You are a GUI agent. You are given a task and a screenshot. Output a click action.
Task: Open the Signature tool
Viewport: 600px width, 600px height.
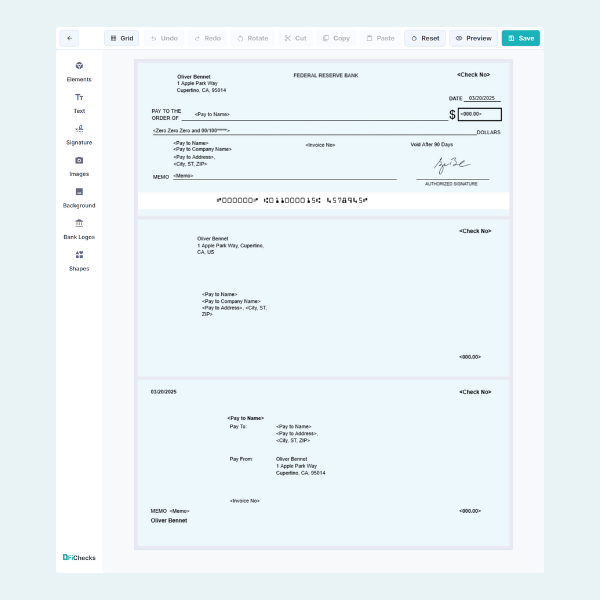pyautogui.click(x=79, y=129)
